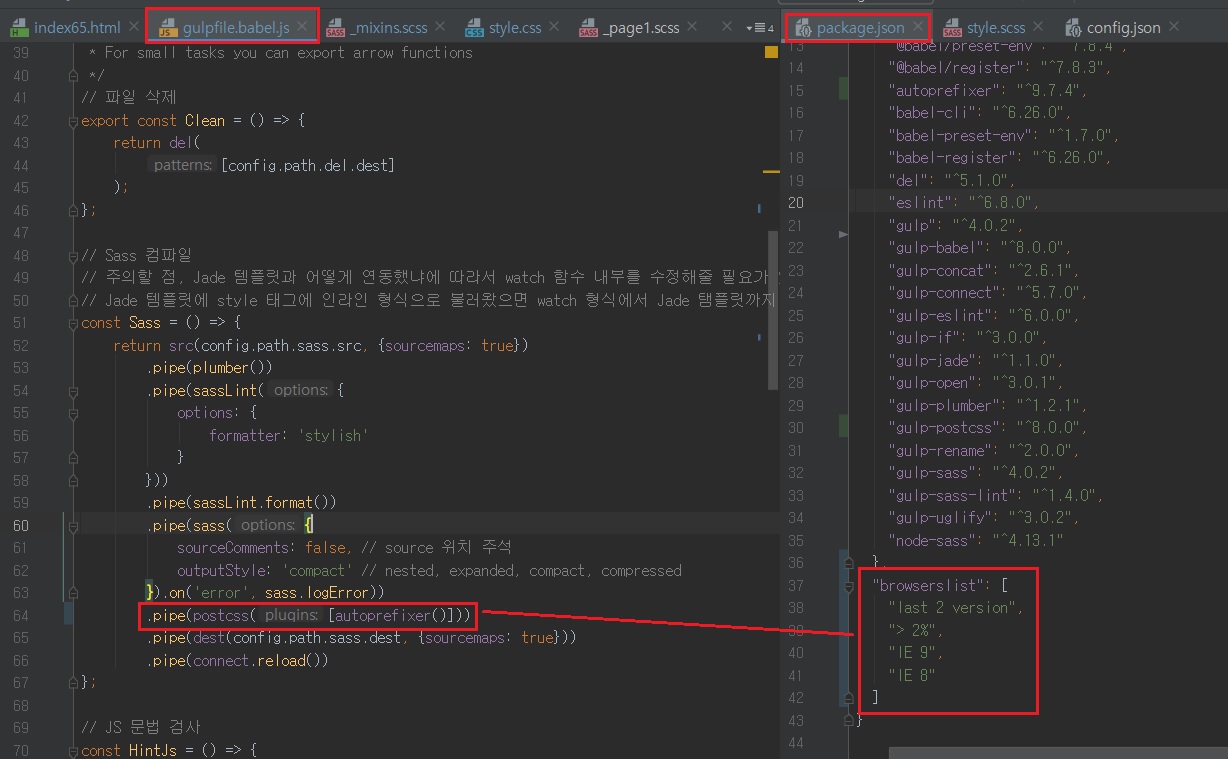Click the left editor vertical scrollbar
Screen dimensions: 1228x759
pos(772,310)
